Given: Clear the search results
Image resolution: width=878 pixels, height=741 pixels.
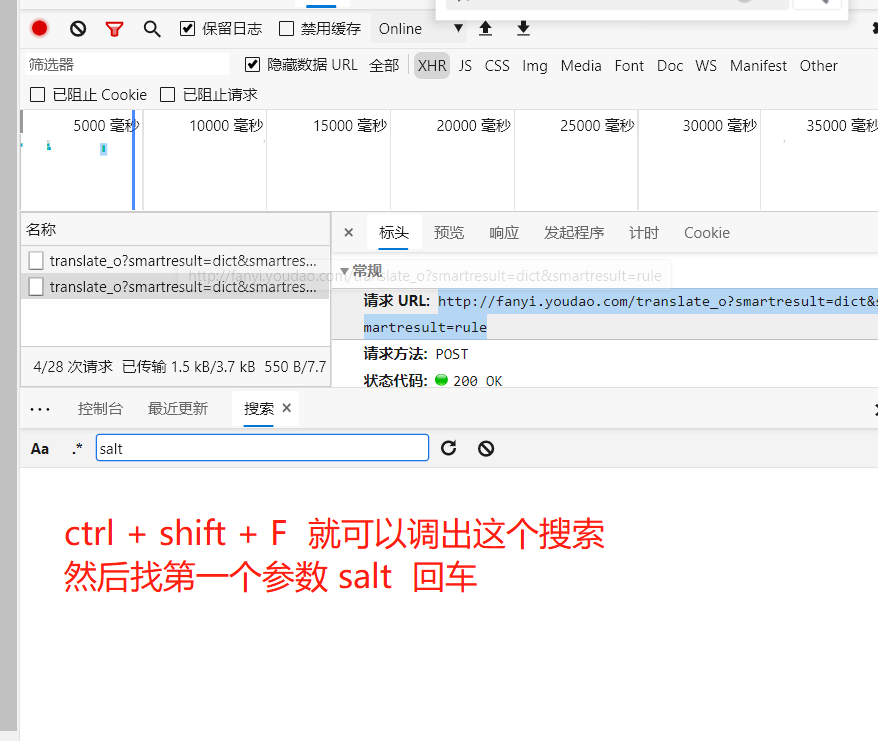Looking at the screenshot, I should [x=486, y=448].
